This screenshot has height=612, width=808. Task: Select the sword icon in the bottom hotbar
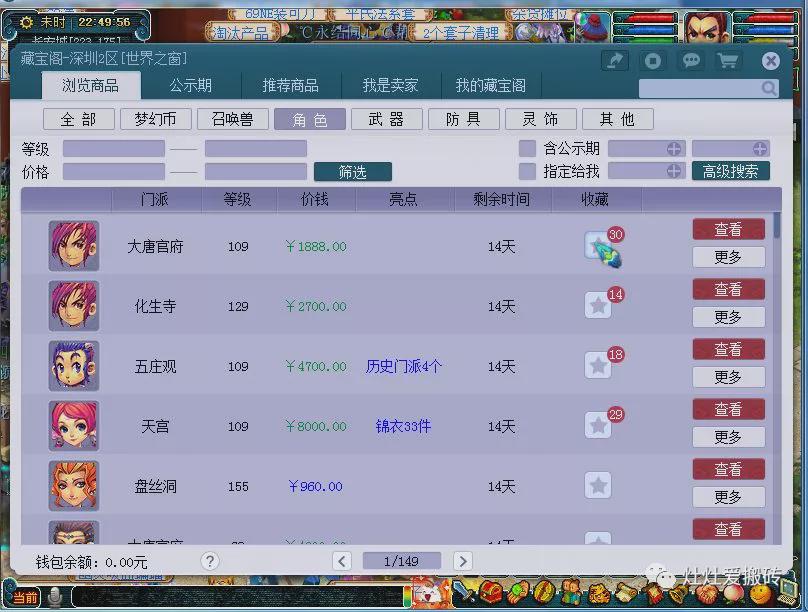[x=462, y=593]
